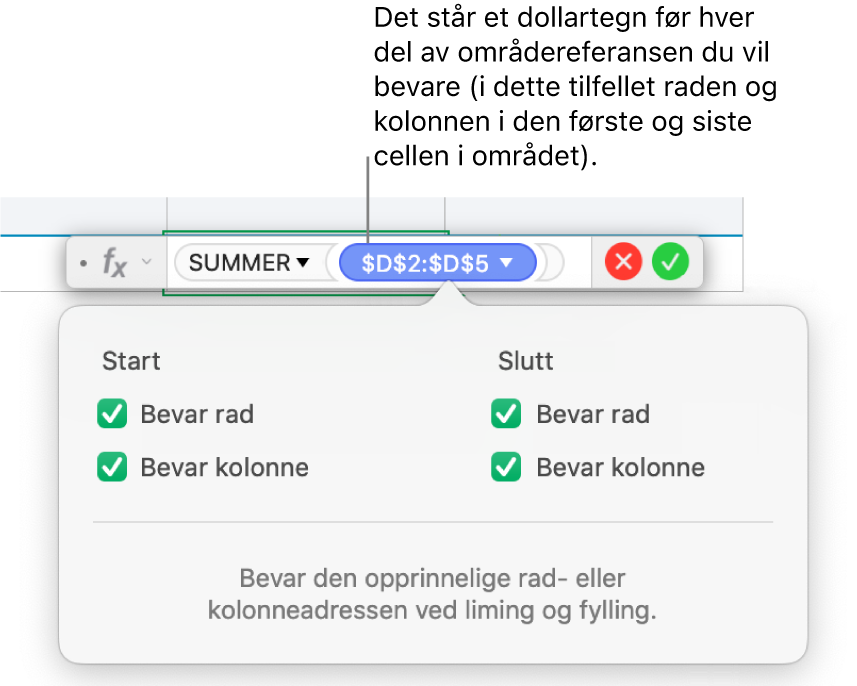Uncheck Bevar rad under Slutt
The width and height of the screenshot is (857, 686).
(x=507, y=414)
